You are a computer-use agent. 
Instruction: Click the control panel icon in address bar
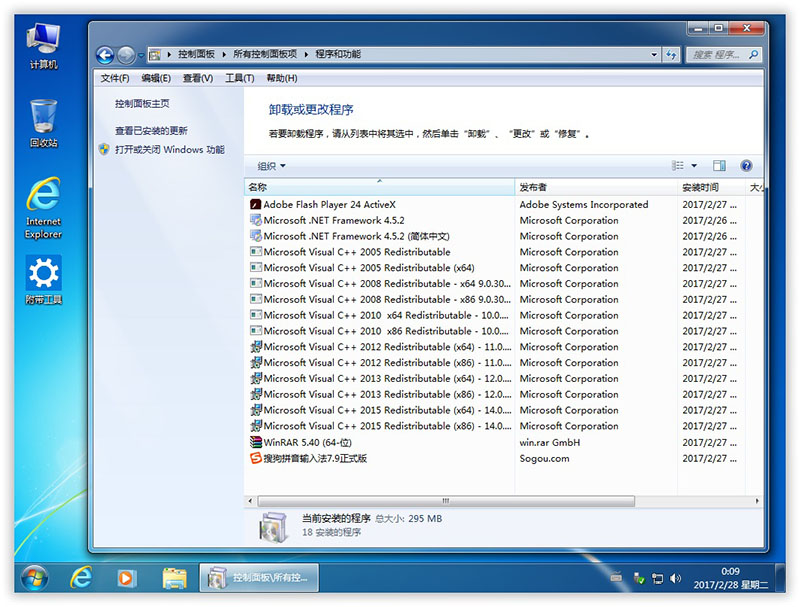coord(155,55)
